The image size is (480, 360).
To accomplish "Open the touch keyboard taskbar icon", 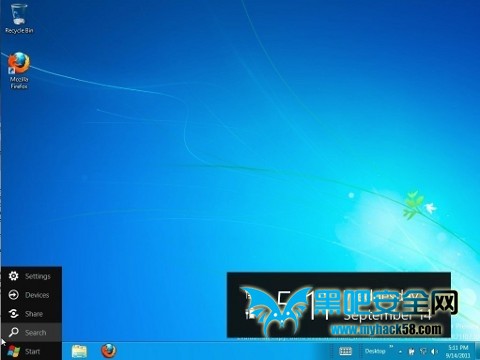I will [345, 351].
